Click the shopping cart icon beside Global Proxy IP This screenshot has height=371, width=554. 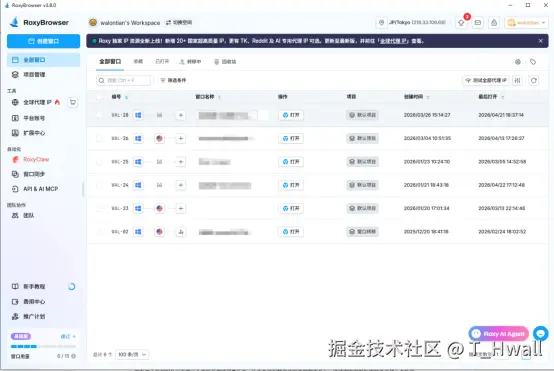73,102
